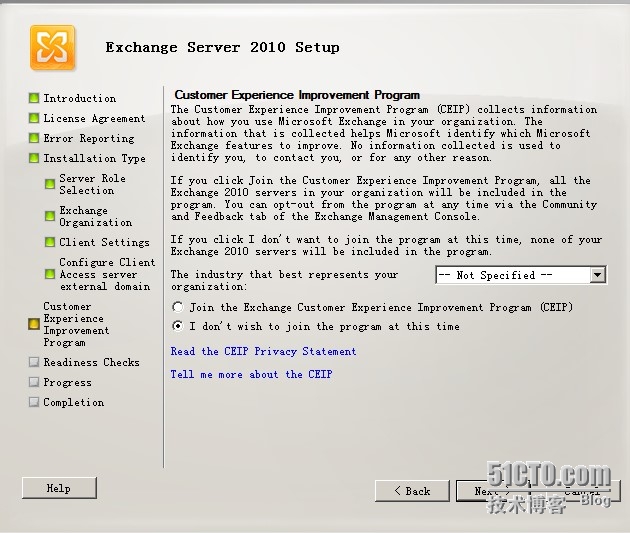The width and height of the screenshot is (630, 533).
Task: Select the Progress step label
Action: coord(67,382)
